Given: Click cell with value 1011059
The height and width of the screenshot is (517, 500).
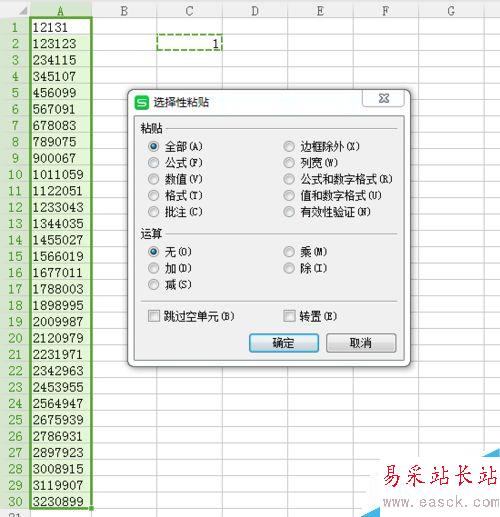Looking at the screenshot, I should 61,174.
